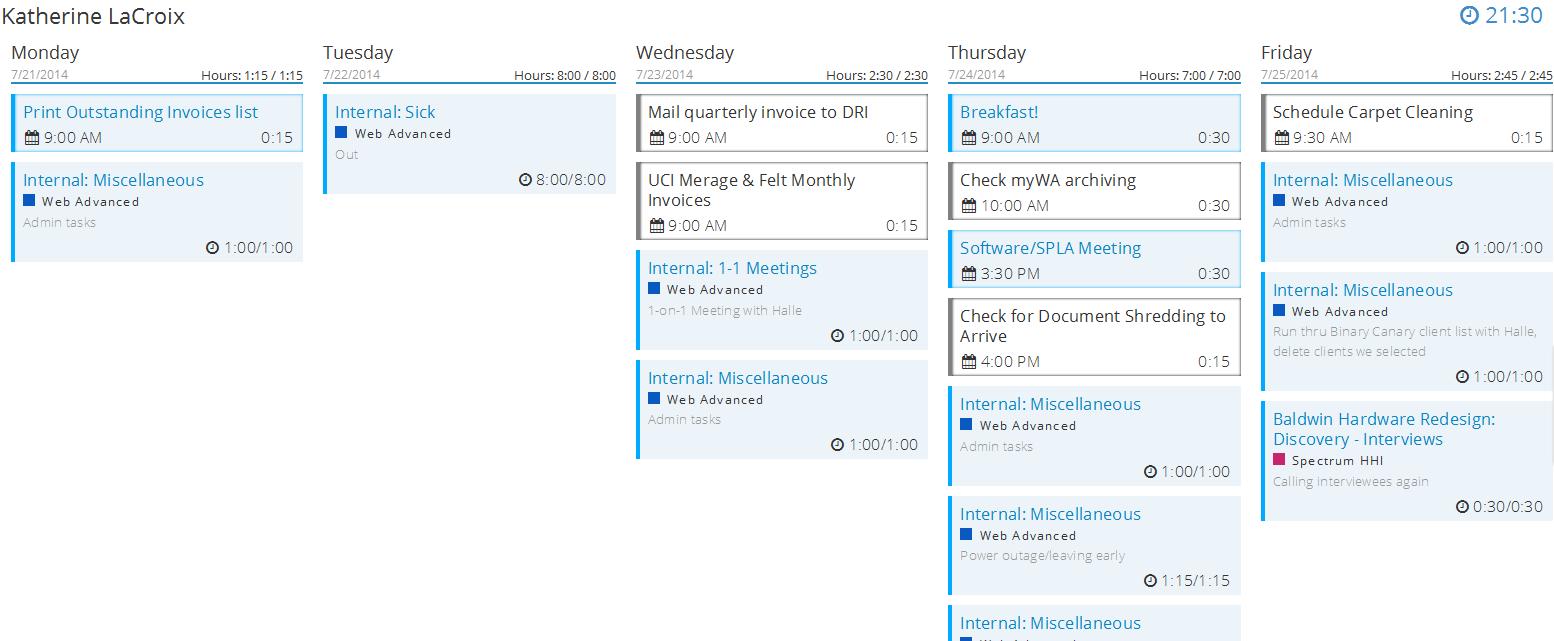Click calendar icon on Breakfast! entry
This screenshot has height=641, width=1554.
[x=968, y=138]
